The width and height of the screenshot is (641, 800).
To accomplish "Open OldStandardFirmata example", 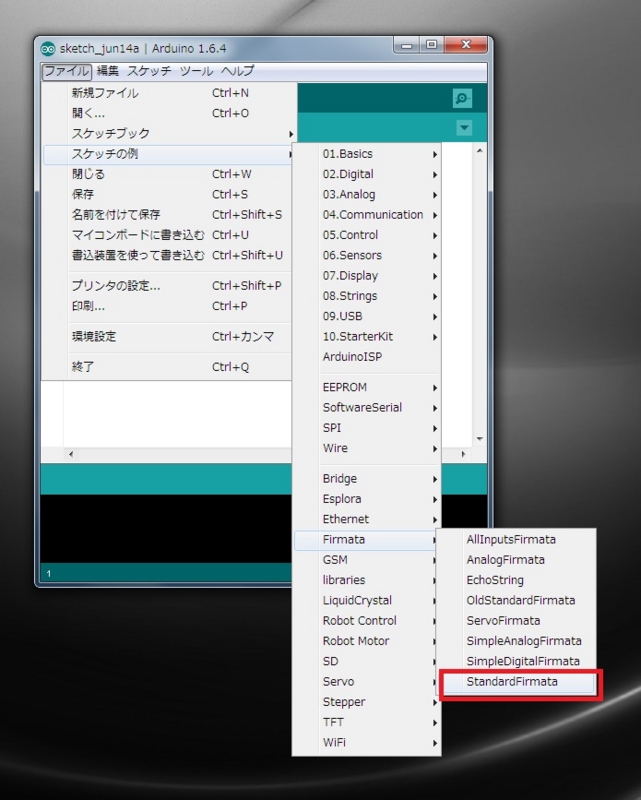I will click(516, 601).
